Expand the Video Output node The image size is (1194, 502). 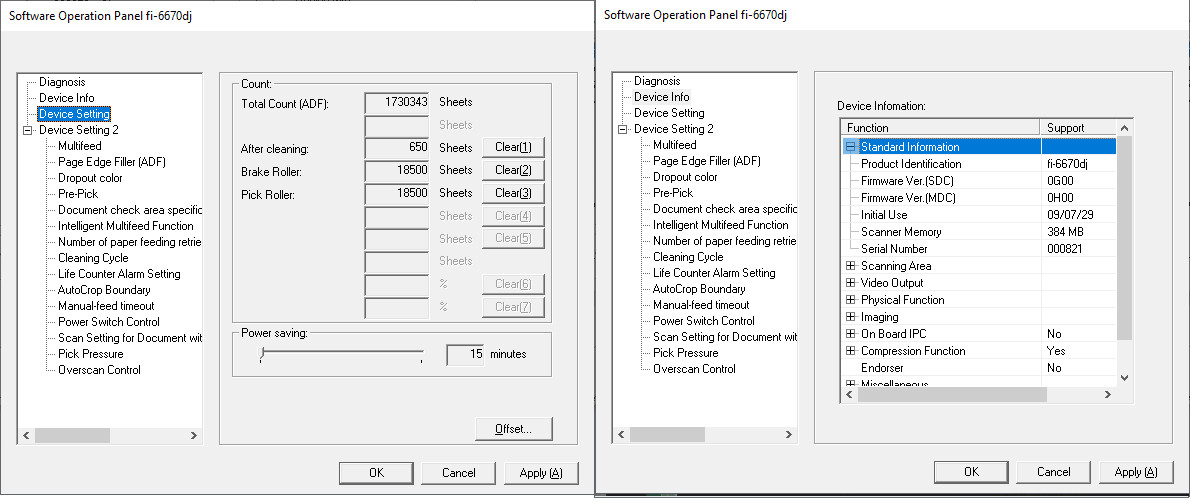pos(851,283)
